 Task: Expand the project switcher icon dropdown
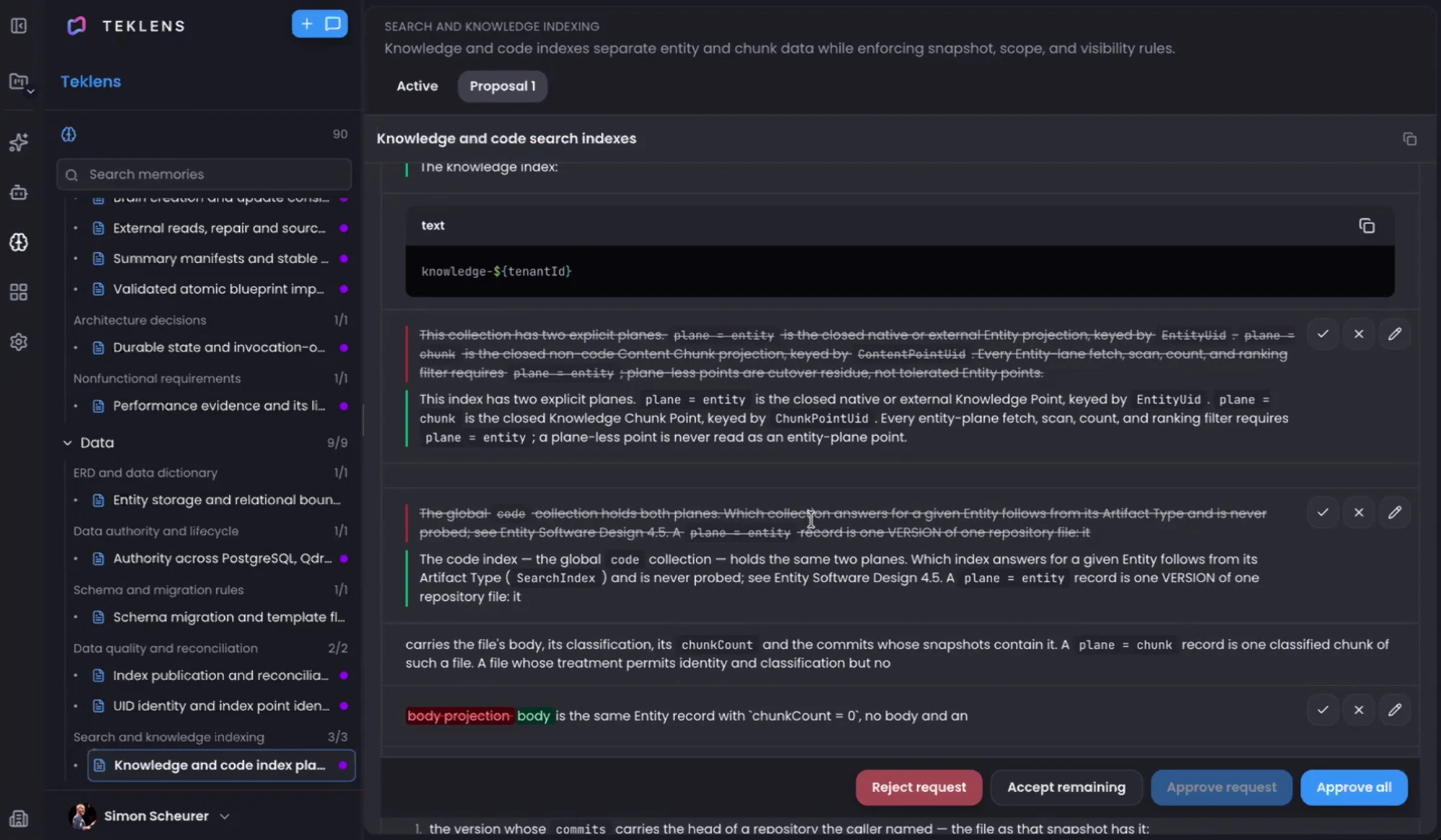[x=20, y=83]
